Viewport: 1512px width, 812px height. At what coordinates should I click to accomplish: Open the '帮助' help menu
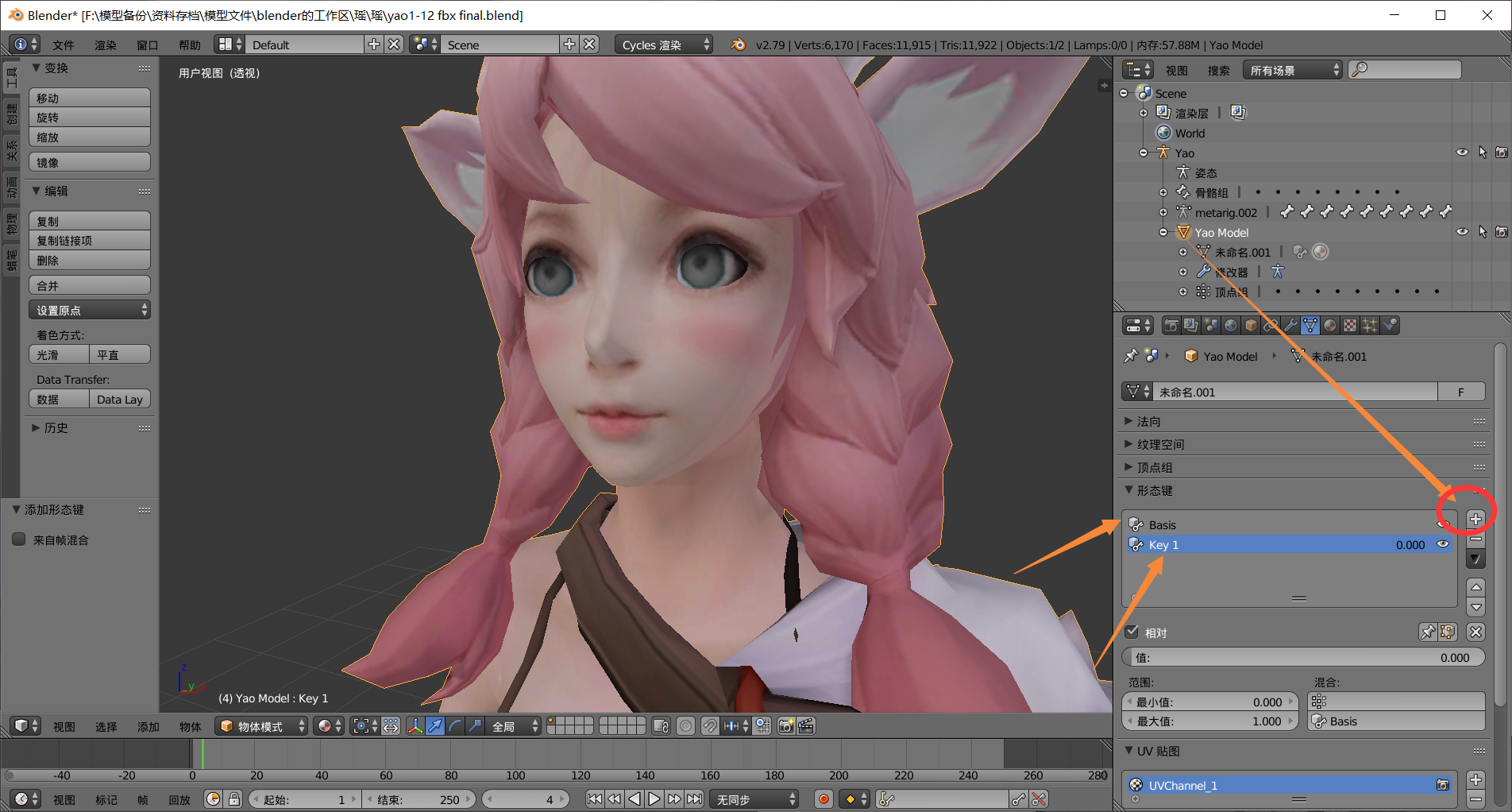pyautogui.click(x=190, y=45)
